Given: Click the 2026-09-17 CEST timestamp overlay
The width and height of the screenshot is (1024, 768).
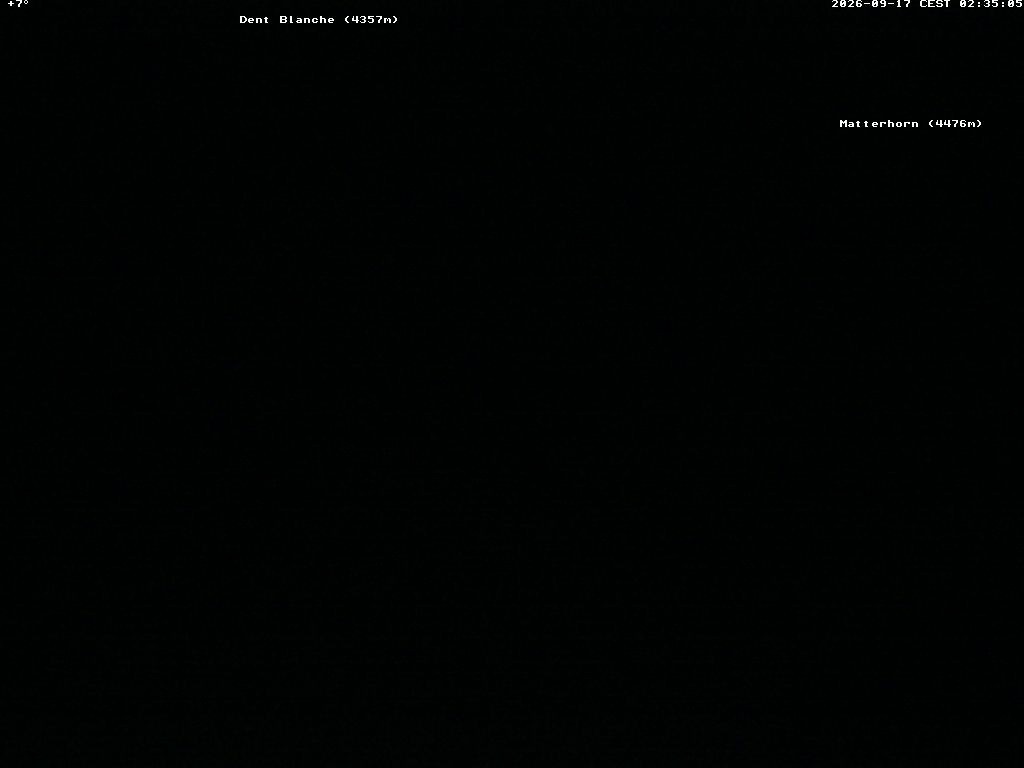Looking at the screenshot, I should 927,4.
